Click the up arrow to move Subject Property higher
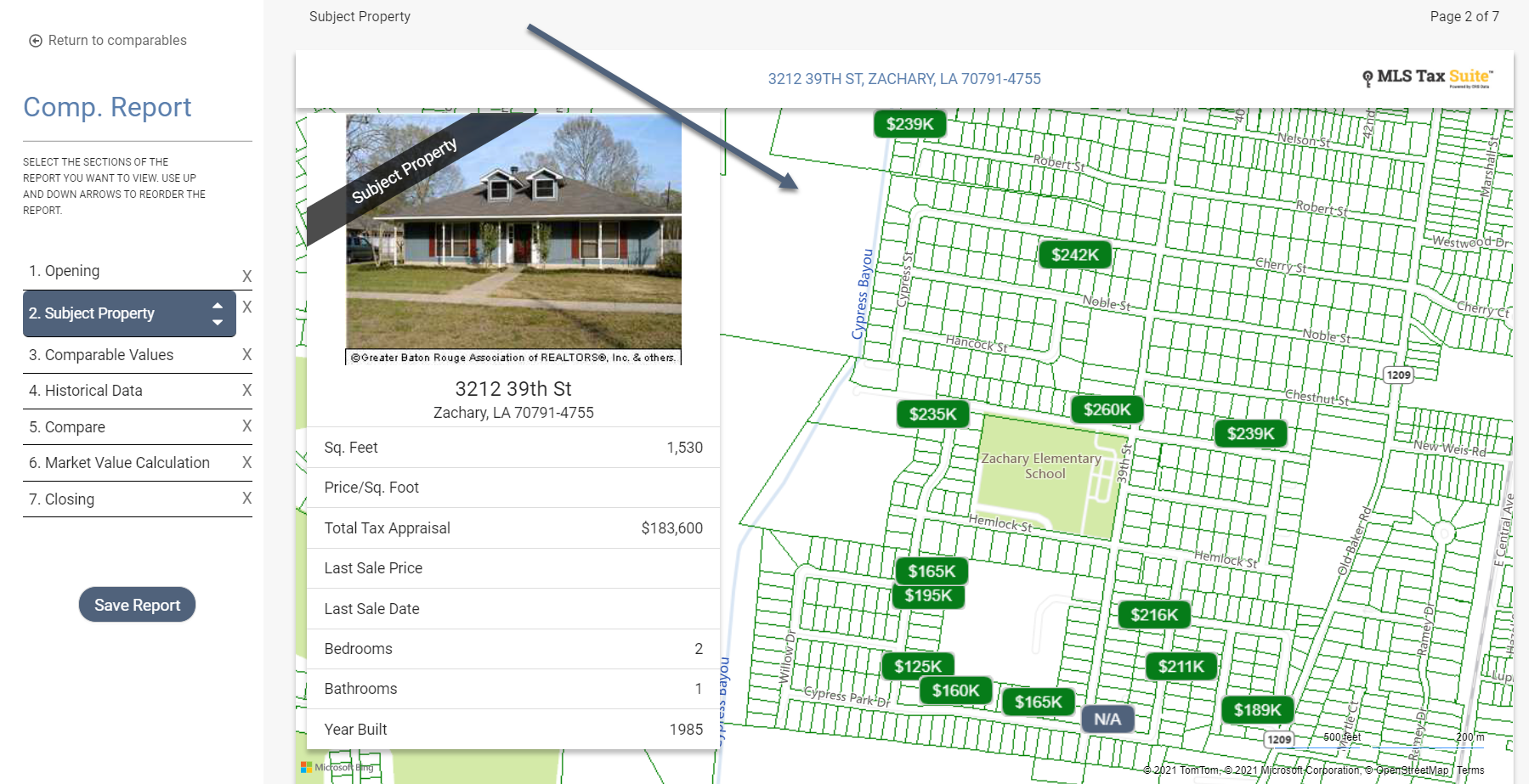The width and height of the screenshot is (1529, 784). 217,307
